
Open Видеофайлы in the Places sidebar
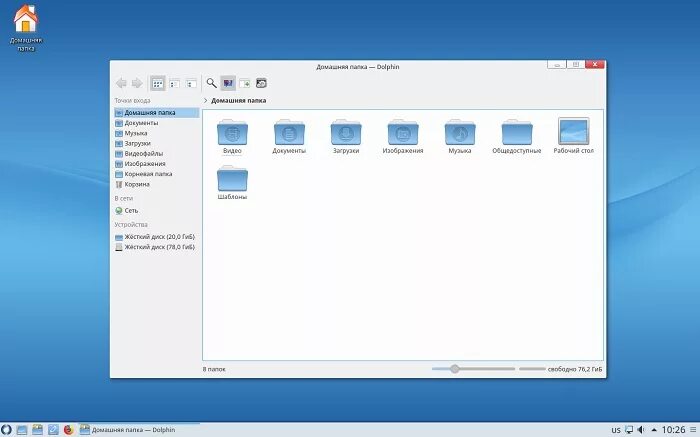pos(156,154)
